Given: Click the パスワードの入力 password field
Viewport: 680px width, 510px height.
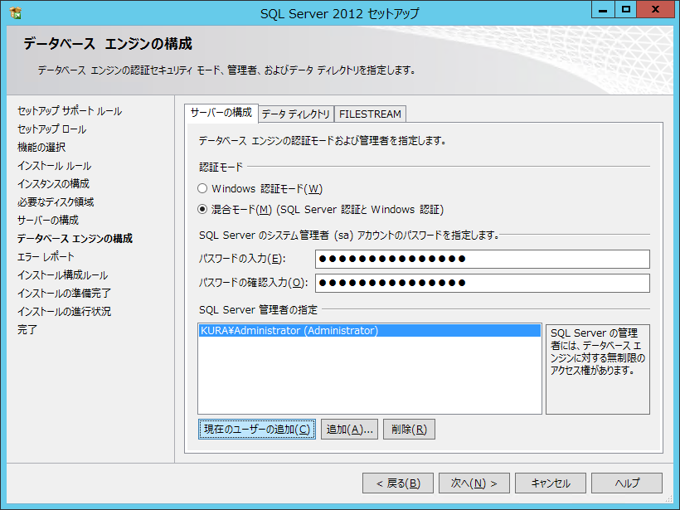Looking at the screenshot, I should 482,259.
